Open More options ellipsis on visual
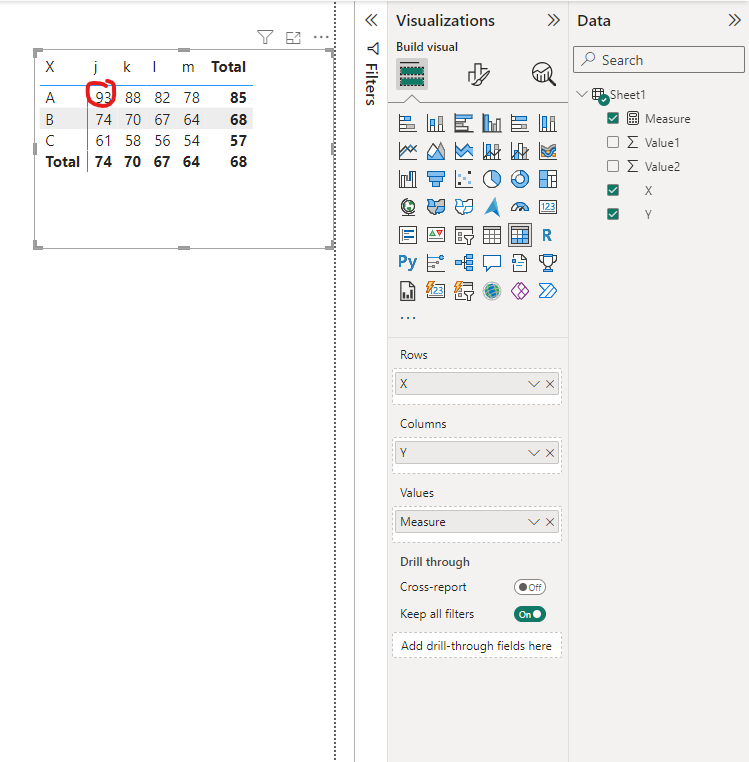This screenshot has width=749, height=762. click(x=321, y=37)
